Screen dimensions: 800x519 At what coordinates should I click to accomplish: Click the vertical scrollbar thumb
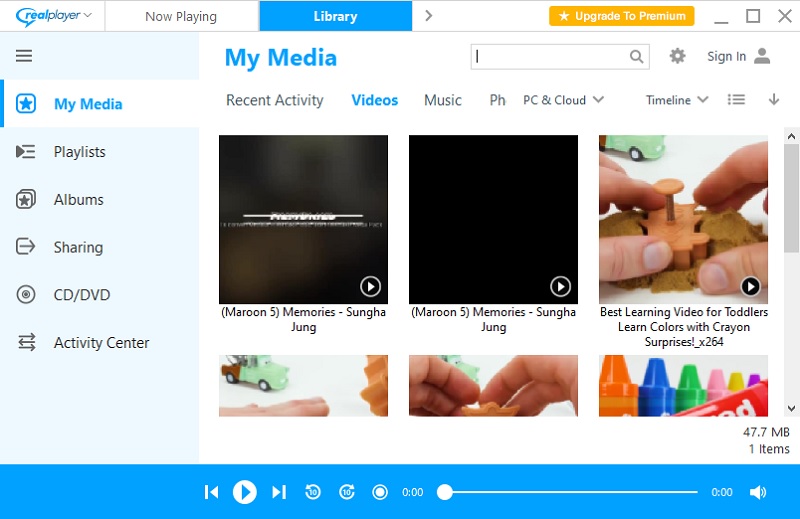(791, 198)
